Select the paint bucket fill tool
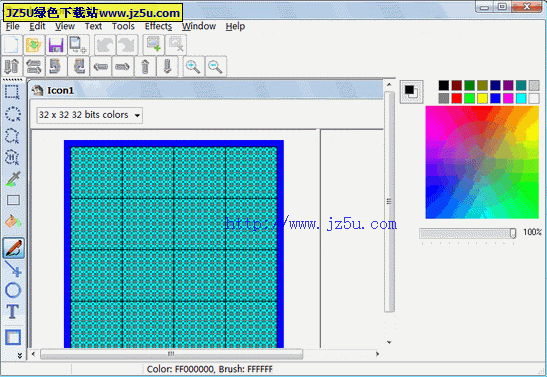 click(x=13, y=221)
